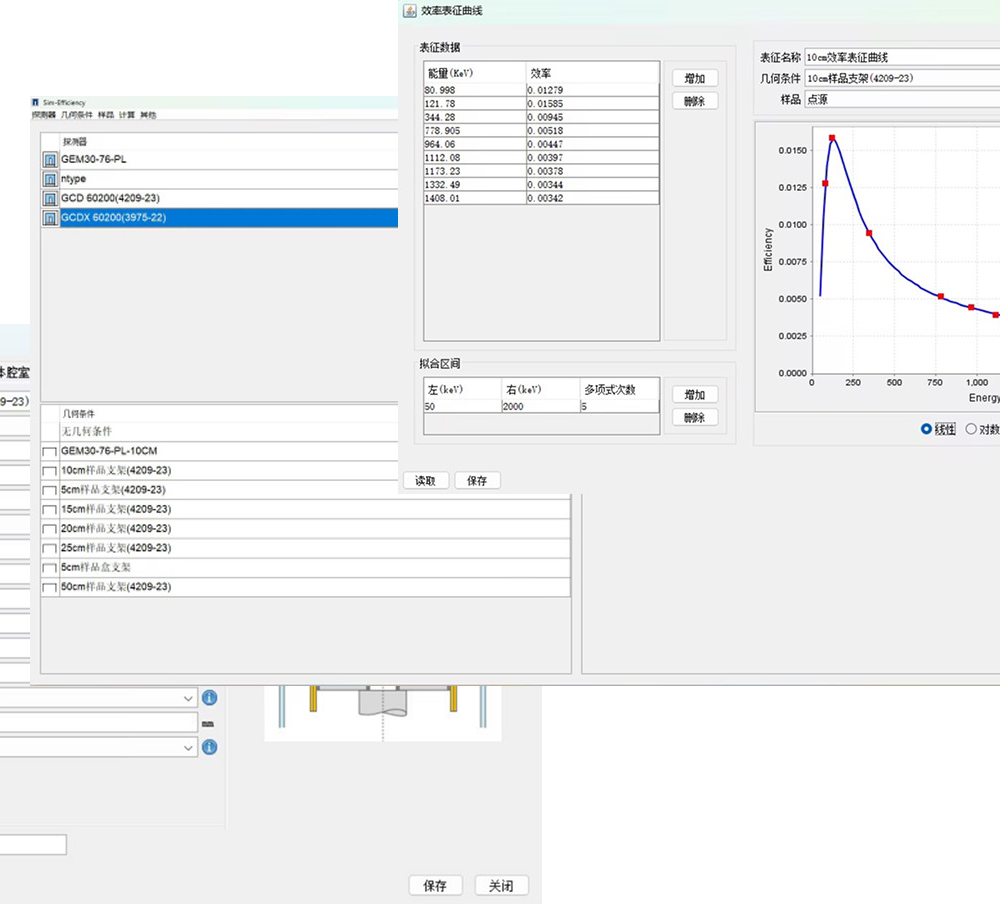Check the 15cm样品支架(4209-23) checkbox
The width and height of the screenshot is (1000, 904).
(49, 510)
